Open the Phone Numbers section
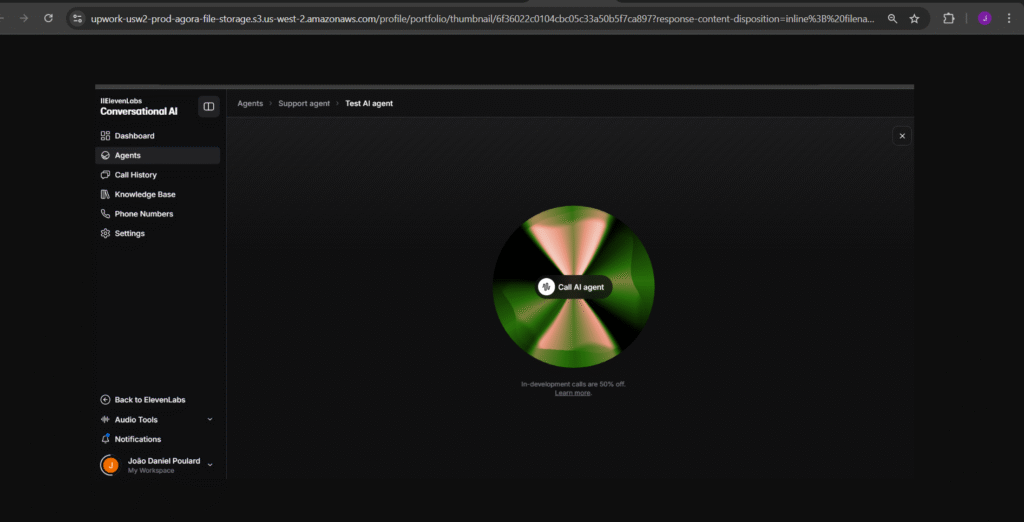Image resolution: width=1024 pixels, height=522 pixels. pos(143,214)
